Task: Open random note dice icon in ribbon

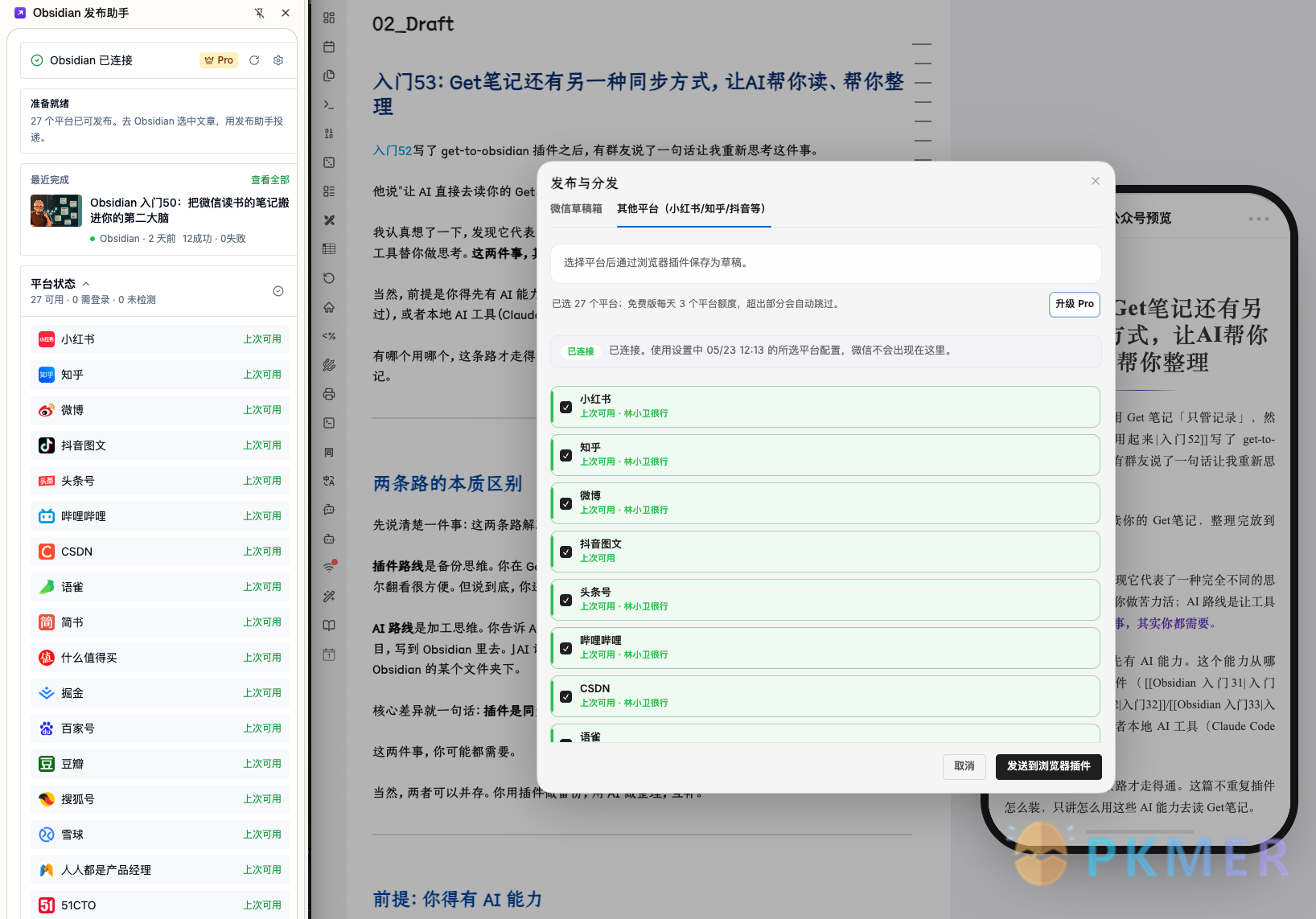Action: (329, 162)
